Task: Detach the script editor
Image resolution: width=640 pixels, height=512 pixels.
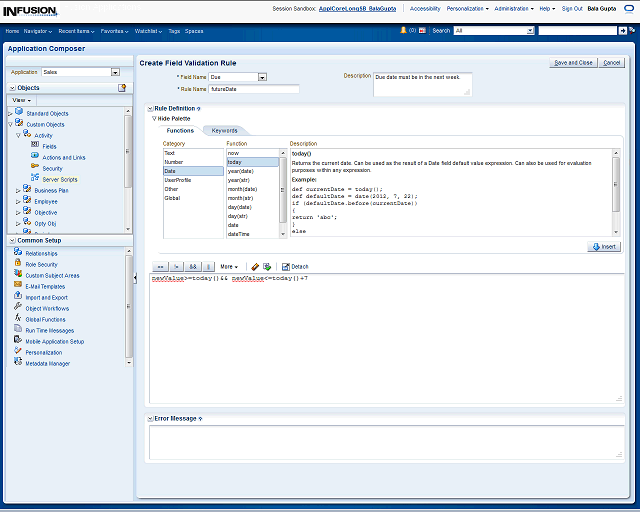Action: 294,267
